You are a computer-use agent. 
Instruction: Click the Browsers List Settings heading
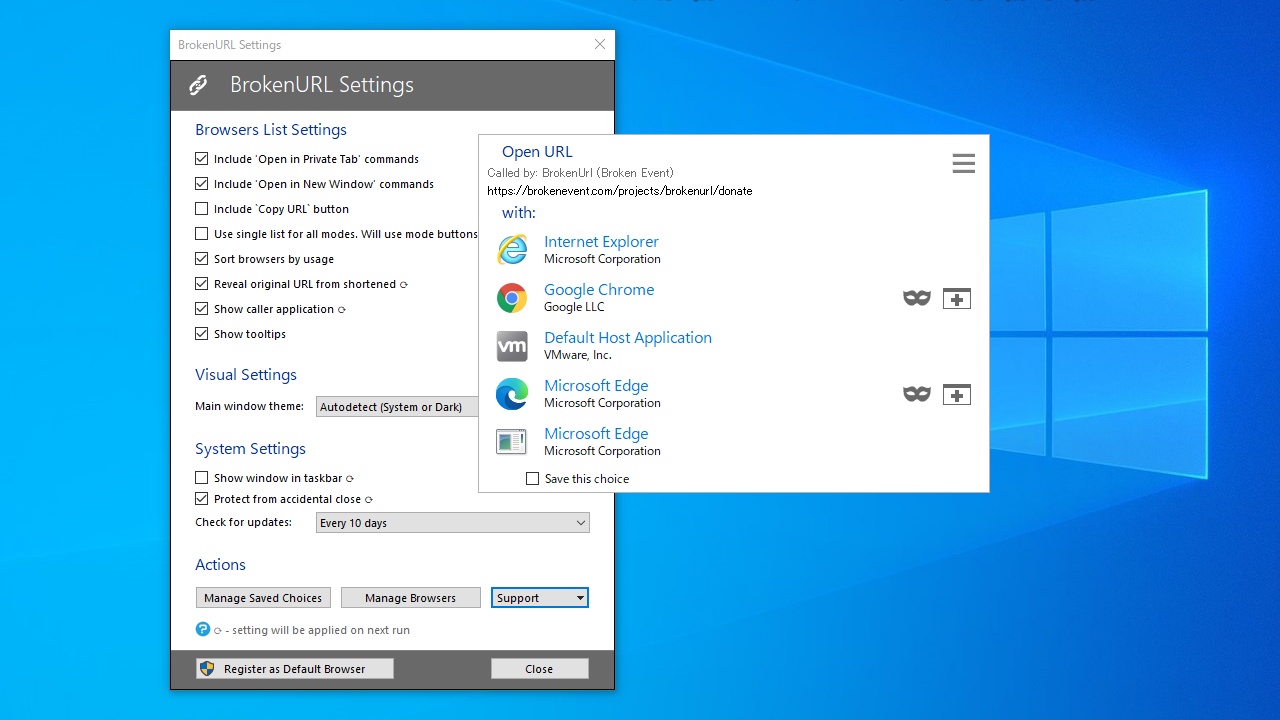point(271,130)
